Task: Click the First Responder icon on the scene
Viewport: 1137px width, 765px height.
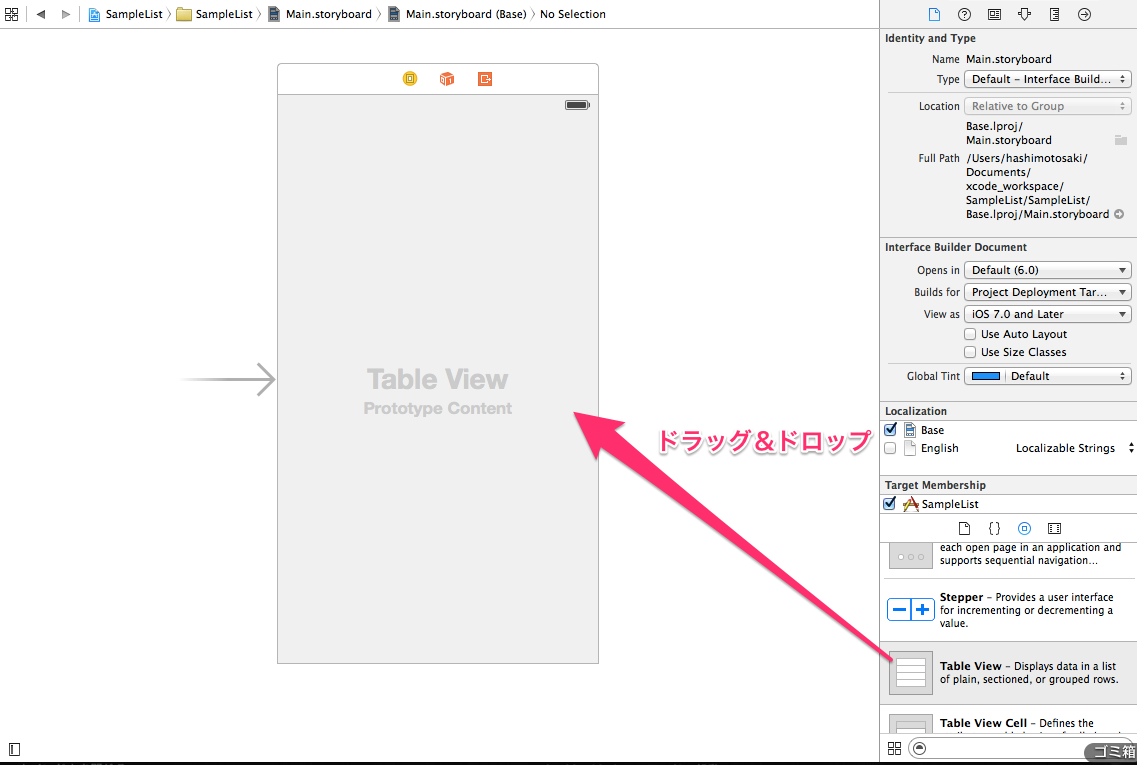Action: [x=446, y=78]
